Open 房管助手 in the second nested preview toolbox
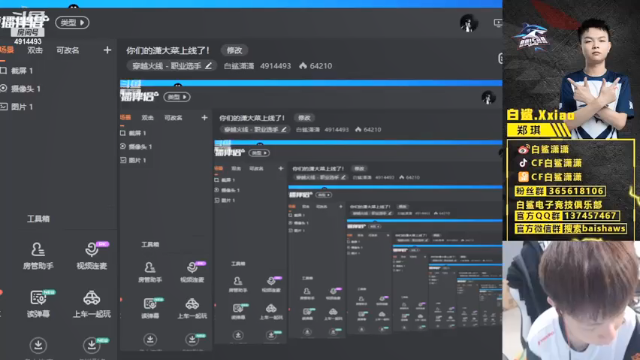Viewport: 640px width, 360px height. (238, 284)
